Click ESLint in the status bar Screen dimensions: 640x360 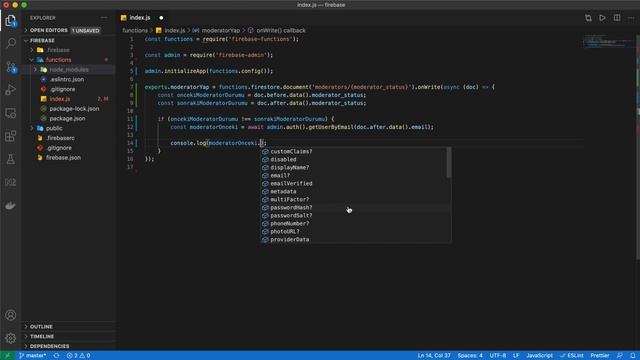click(x=572, y=356)
